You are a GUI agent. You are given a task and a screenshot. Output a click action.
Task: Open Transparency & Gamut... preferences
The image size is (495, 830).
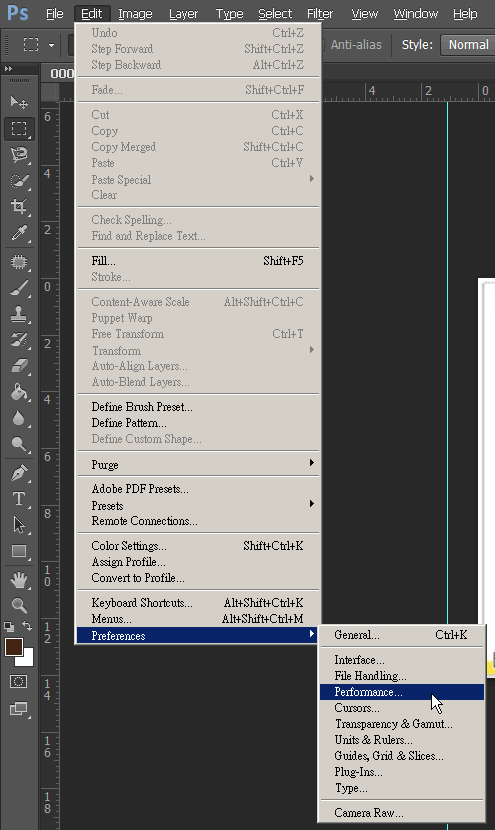(x=402, y=724)
